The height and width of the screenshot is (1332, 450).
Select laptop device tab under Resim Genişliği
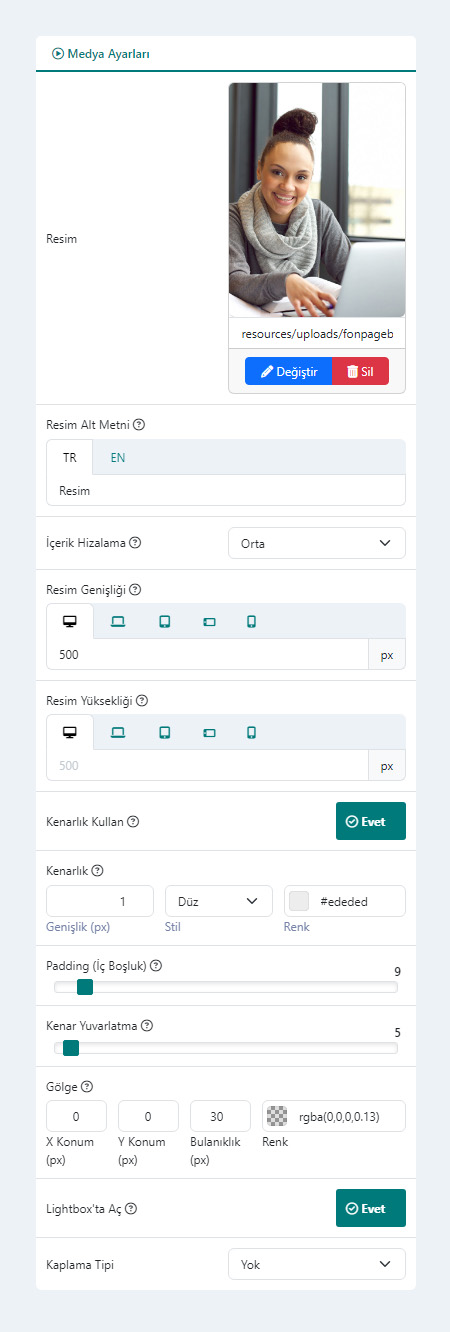[x=117, y=621]
